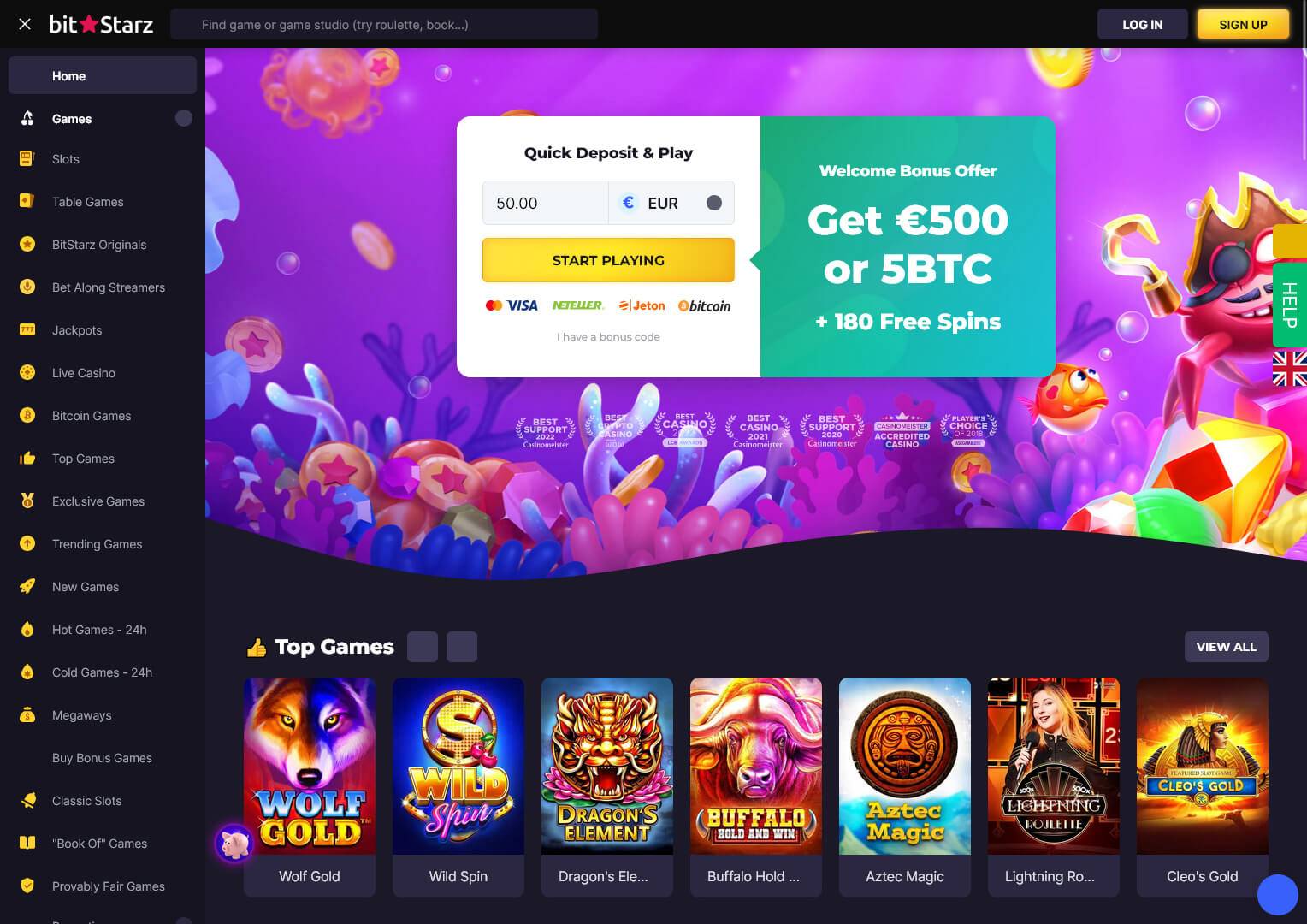
Task: Click the Bitcoin Games coin icon
Action: tap(27, 415)
